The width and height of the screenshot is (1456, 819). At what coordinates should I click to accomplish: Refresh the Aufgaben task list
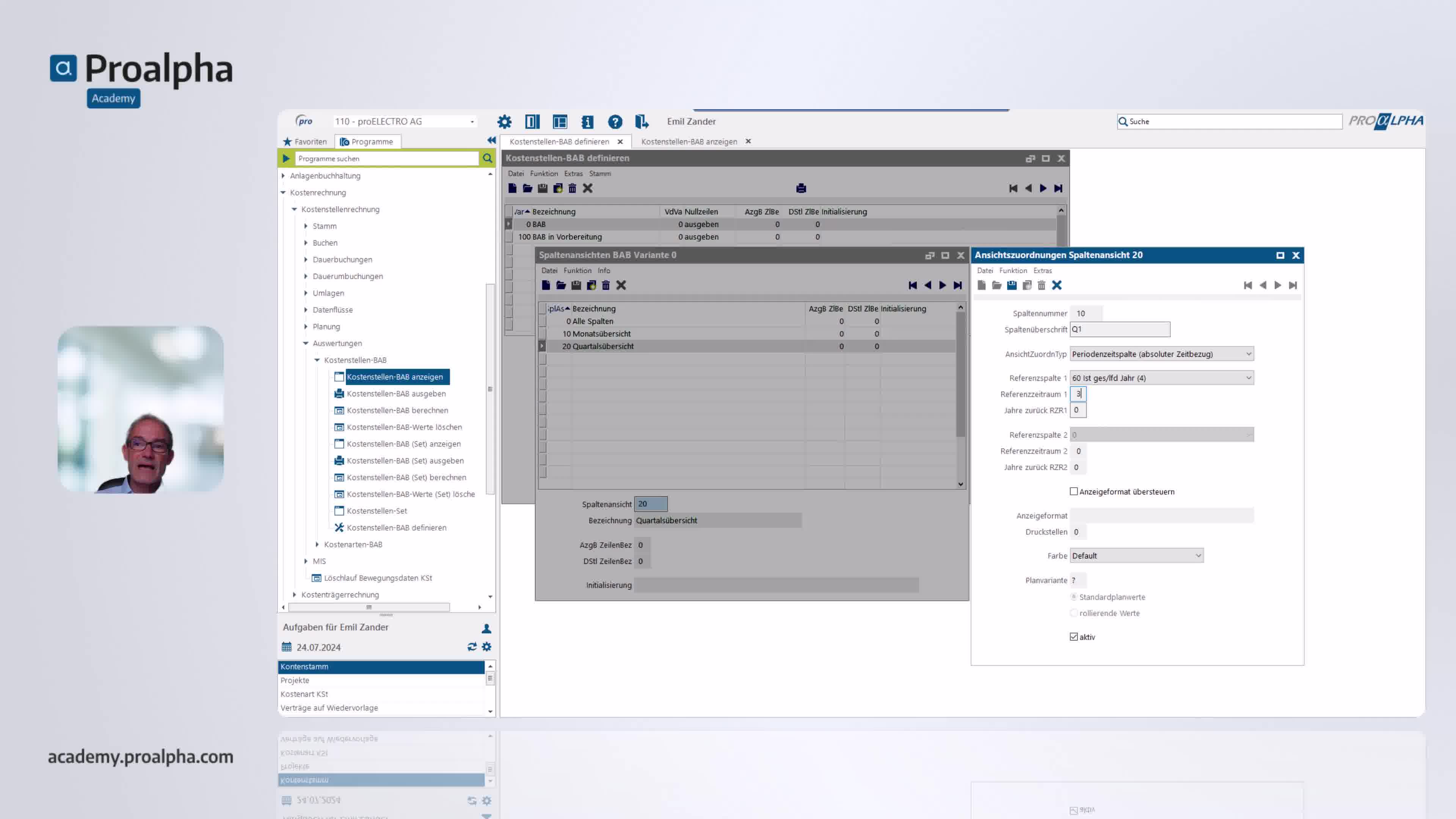(x=472, y=646)
